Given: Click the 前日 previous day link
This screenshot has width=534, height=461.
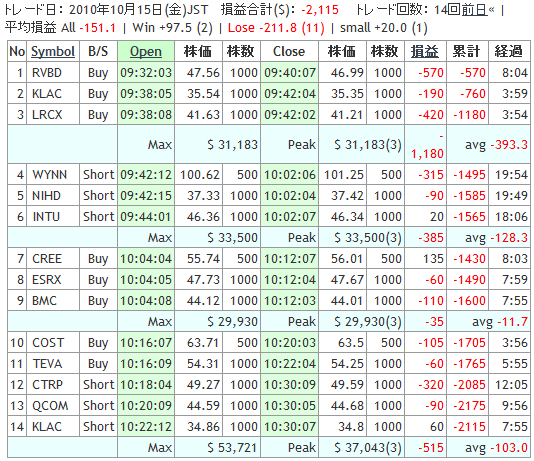Looking at the screenshot, I should [475, 10].
